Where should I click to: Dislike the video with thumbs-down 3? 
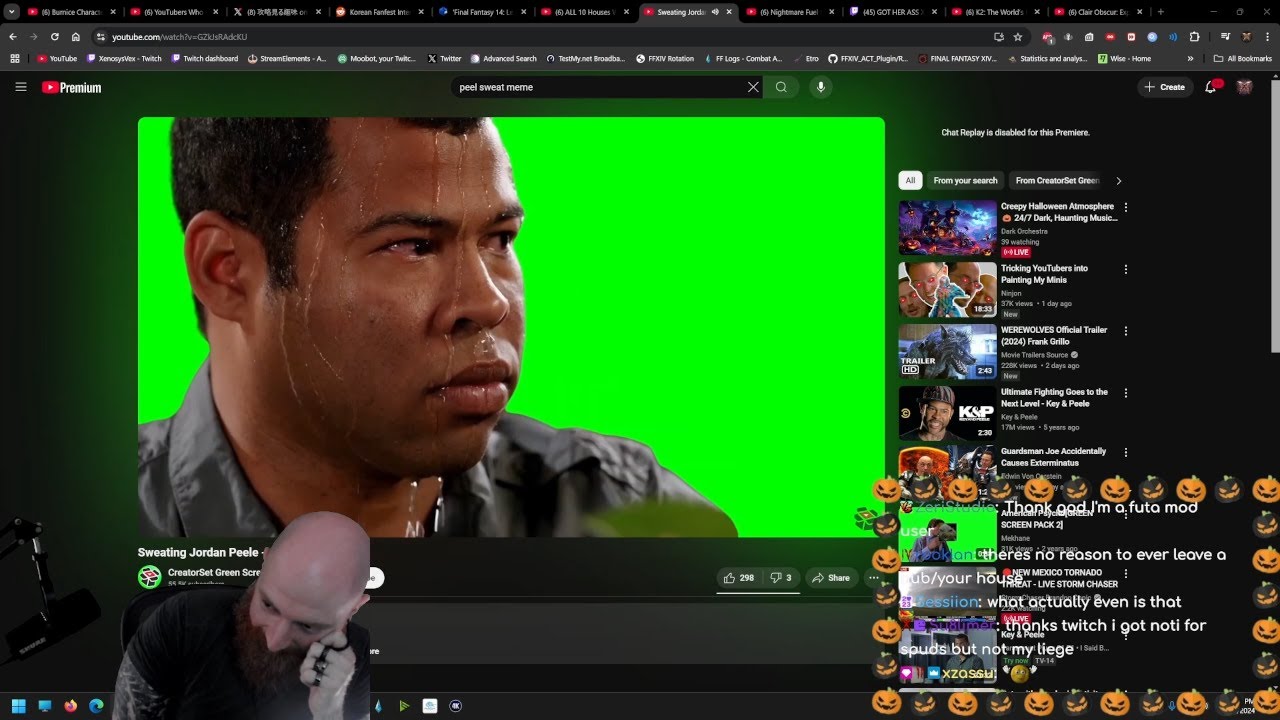tap(780, 578)
